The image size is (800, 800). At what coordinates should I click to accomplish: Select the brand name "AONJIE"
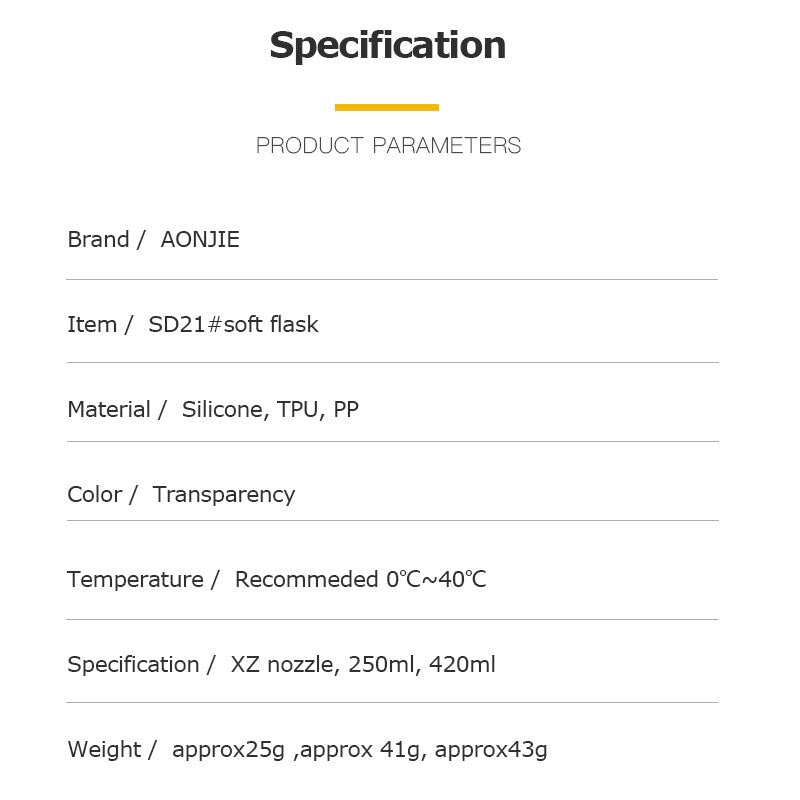(x=200, y=240)
